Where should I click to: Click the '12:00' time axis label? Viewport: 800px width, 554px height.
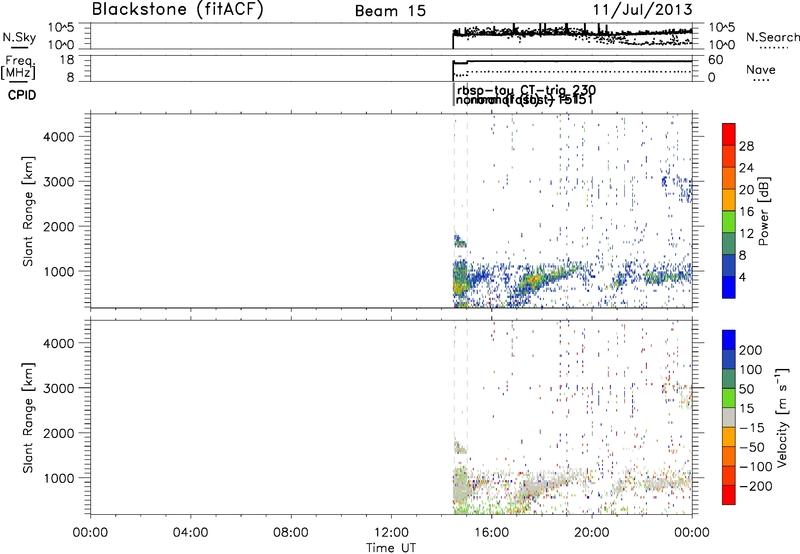tap(391, 533)
